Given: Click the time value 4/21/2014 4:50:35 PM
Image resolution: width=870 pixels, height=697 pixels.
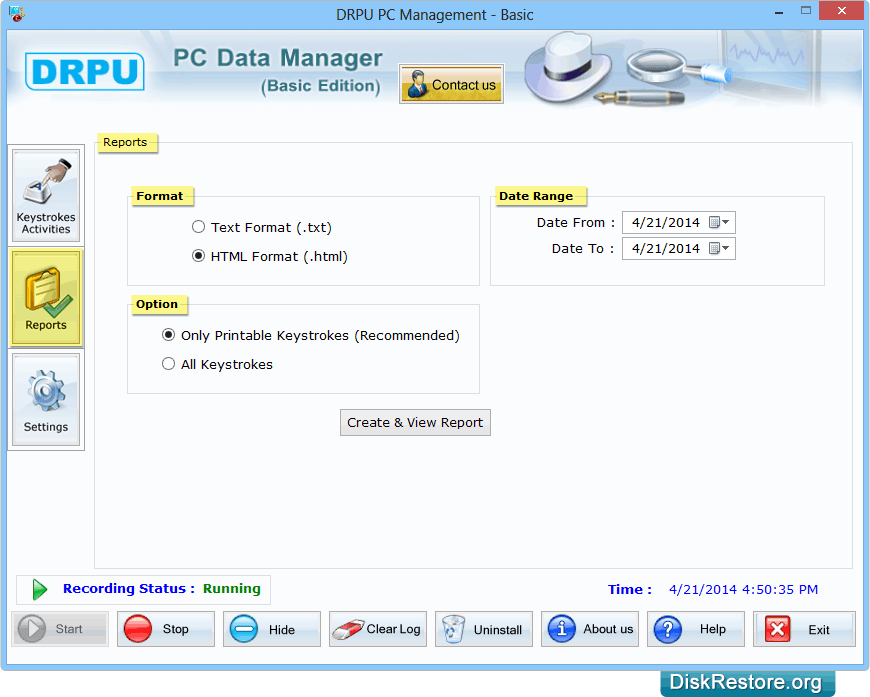Looking at the screenshot, I should tap(743, 589).
